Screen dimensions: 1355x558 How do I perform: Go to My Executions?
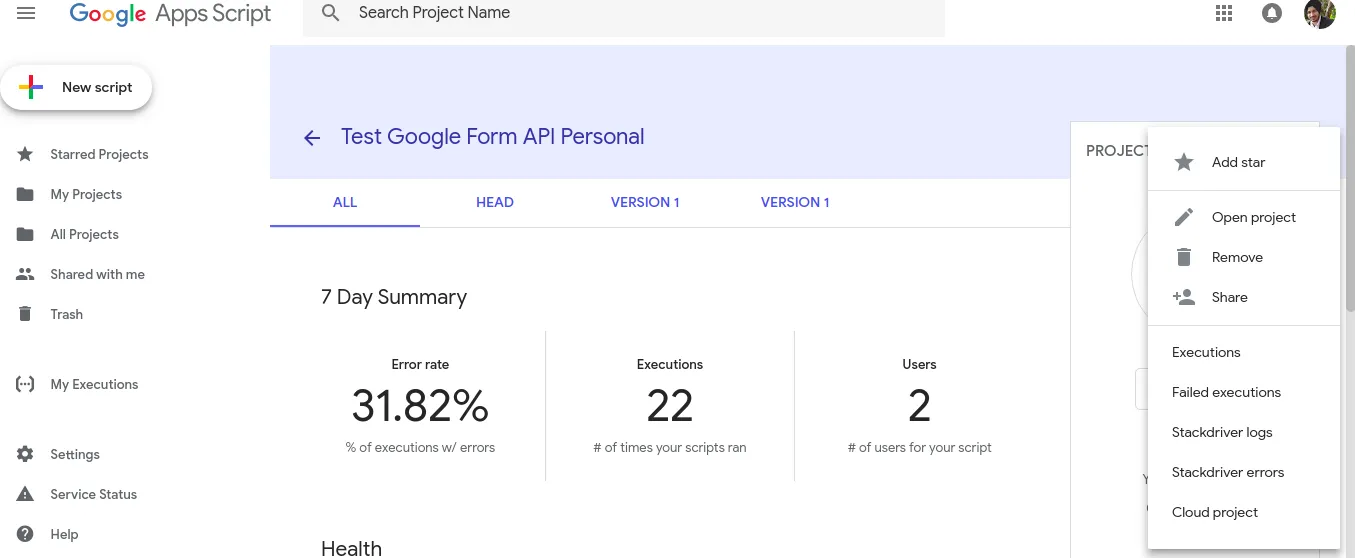[x=94, y=384]
